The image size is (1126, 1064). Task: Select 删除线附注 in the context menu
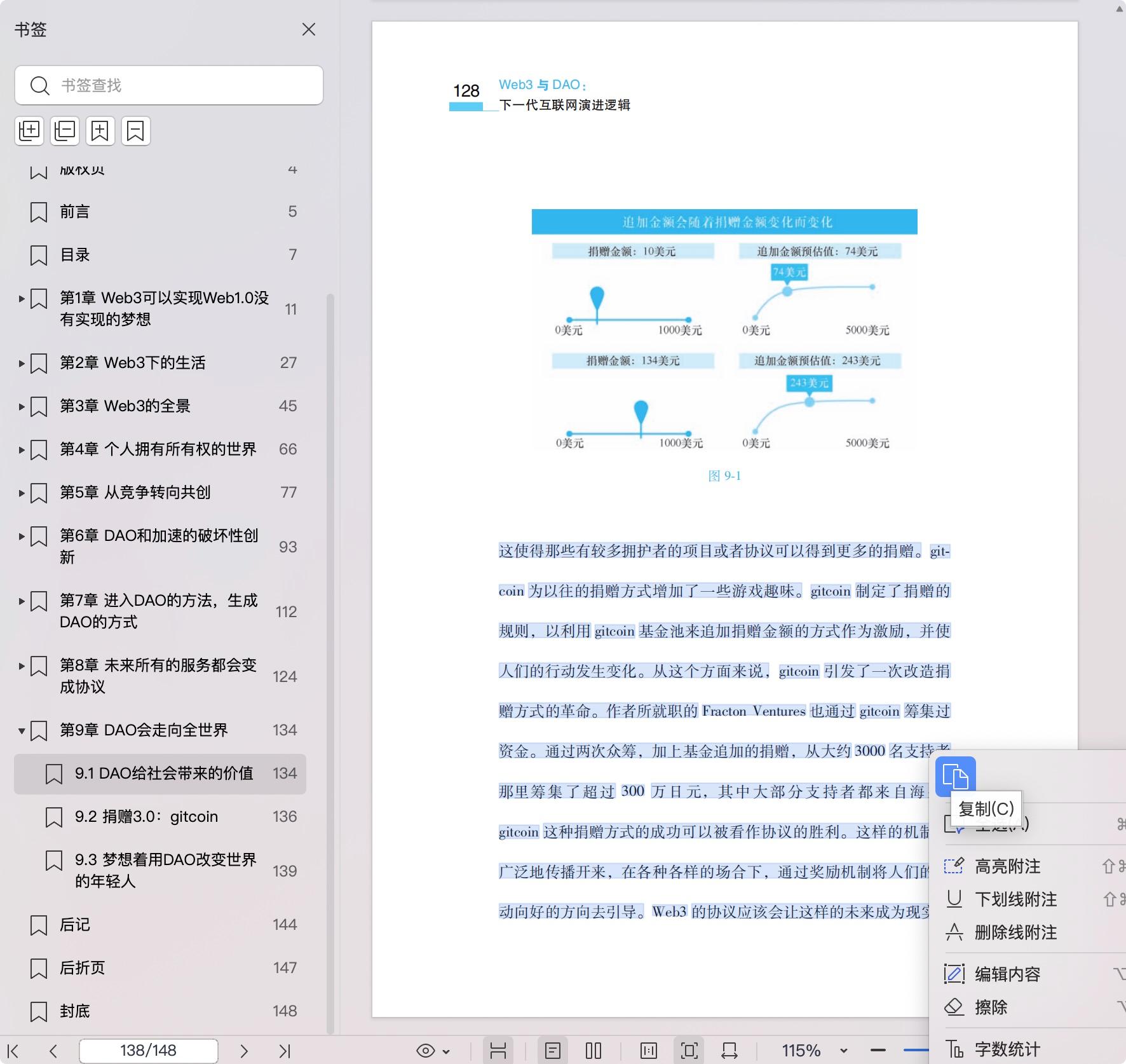[1015, 932]
